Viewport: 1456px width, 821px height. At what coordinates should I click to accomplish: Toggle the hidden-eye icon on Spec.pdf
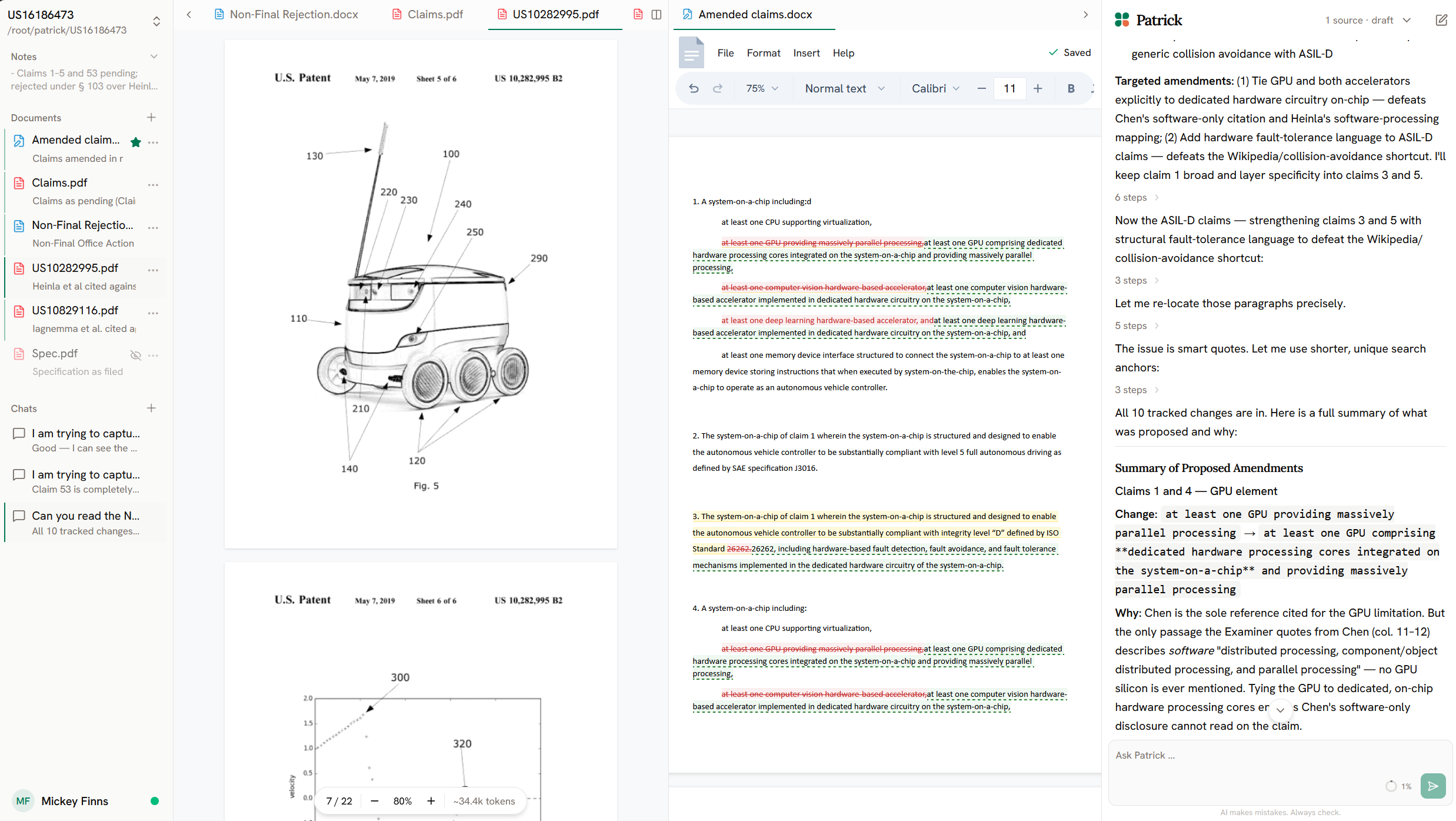135,355
